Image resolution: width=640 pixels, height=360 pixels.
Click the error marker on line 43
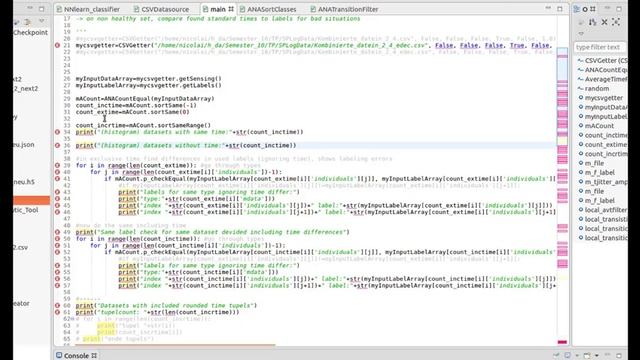coord(58,192)
